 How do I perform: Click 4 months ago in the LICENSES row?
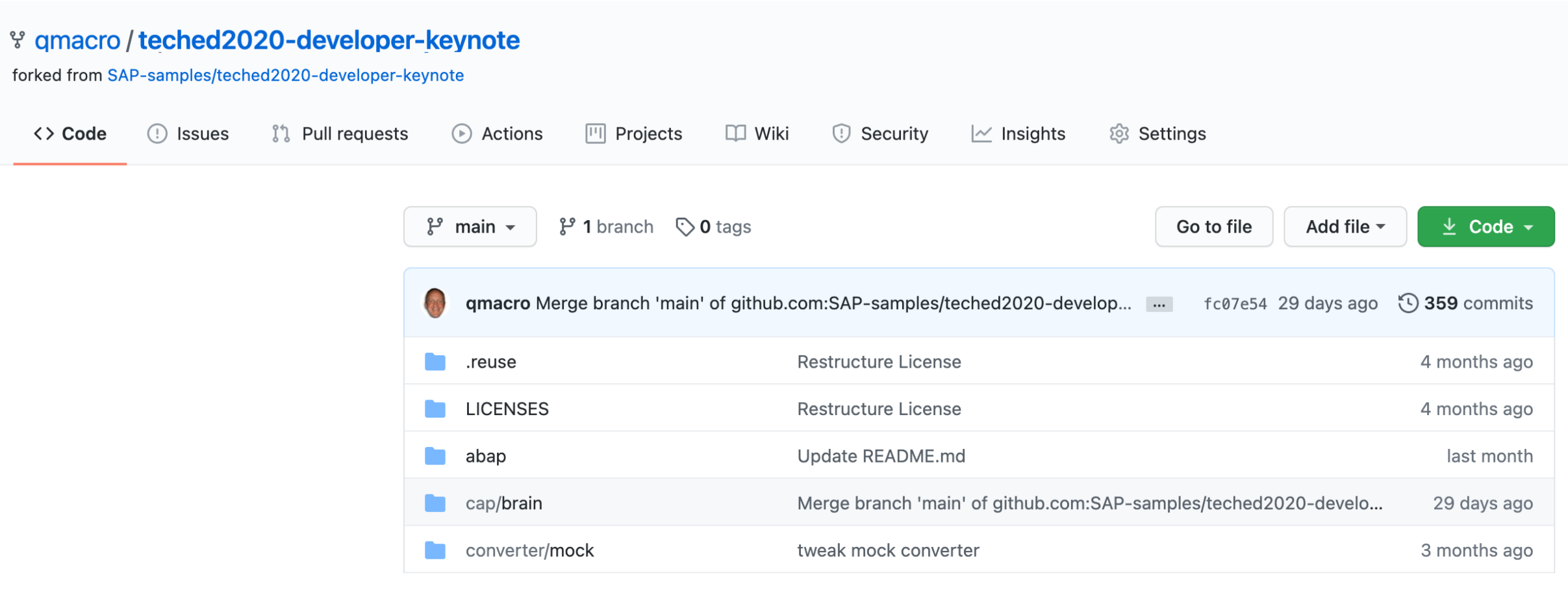pyautogui.click(x=1477, y=409)
